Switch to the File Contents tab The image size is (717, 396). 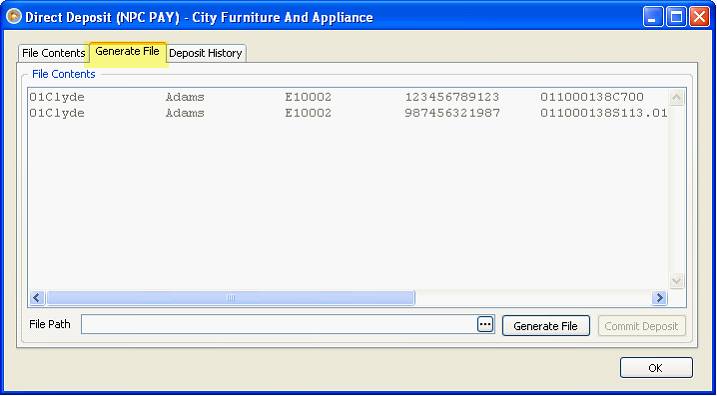tap(53, 53)
